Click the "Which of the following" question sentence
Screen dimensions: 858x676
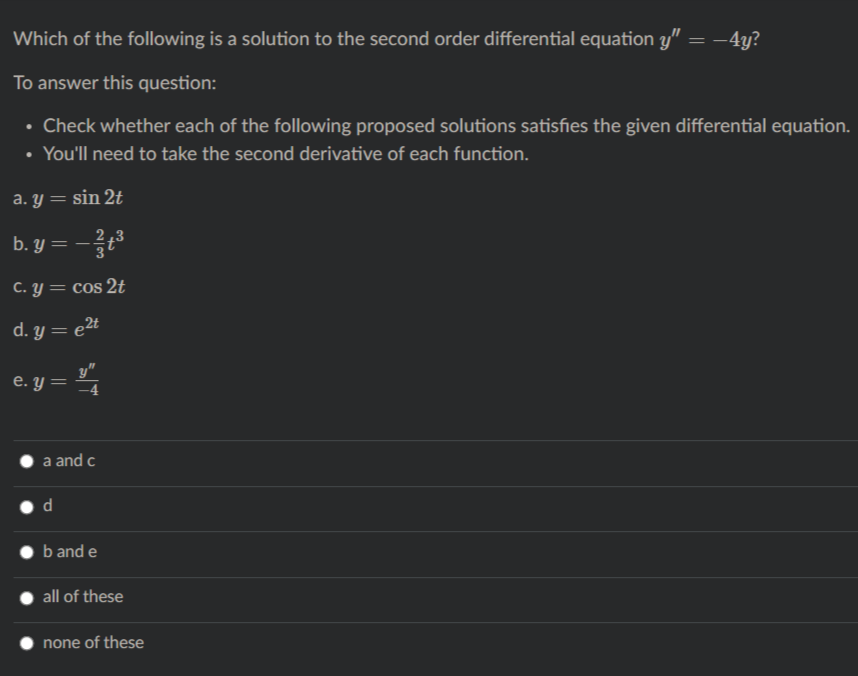386,39
